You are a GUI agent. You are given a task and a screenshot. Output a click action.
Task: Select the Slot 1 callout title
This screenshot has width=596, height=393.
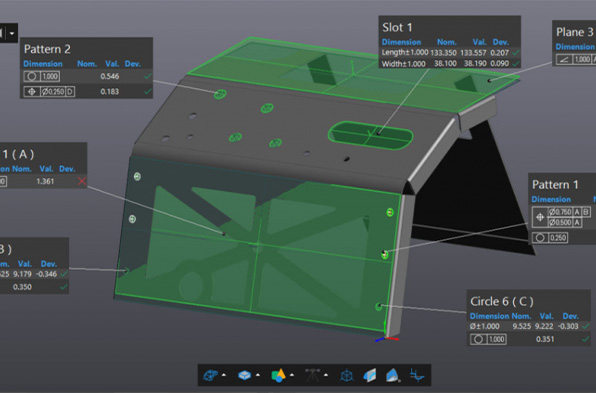click(397, 27)
